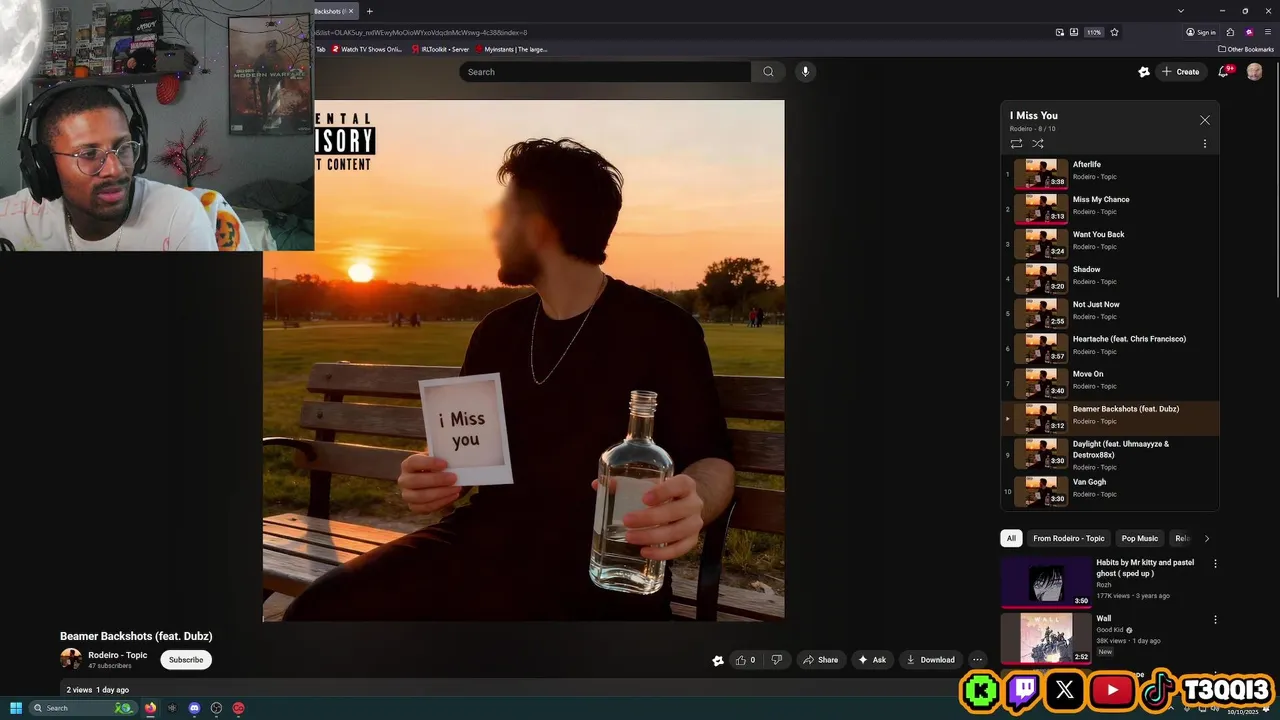The image size is (1280, 720).
Task: Toggle loop playlist
Action: point(1016,144)
